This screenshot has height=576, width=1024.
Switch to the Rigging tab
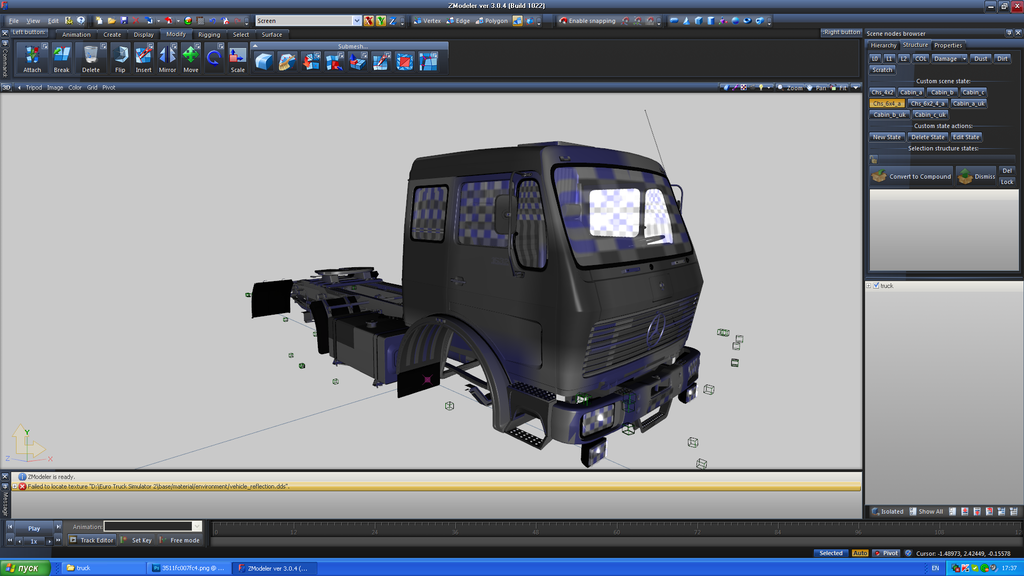coord(209,34)
